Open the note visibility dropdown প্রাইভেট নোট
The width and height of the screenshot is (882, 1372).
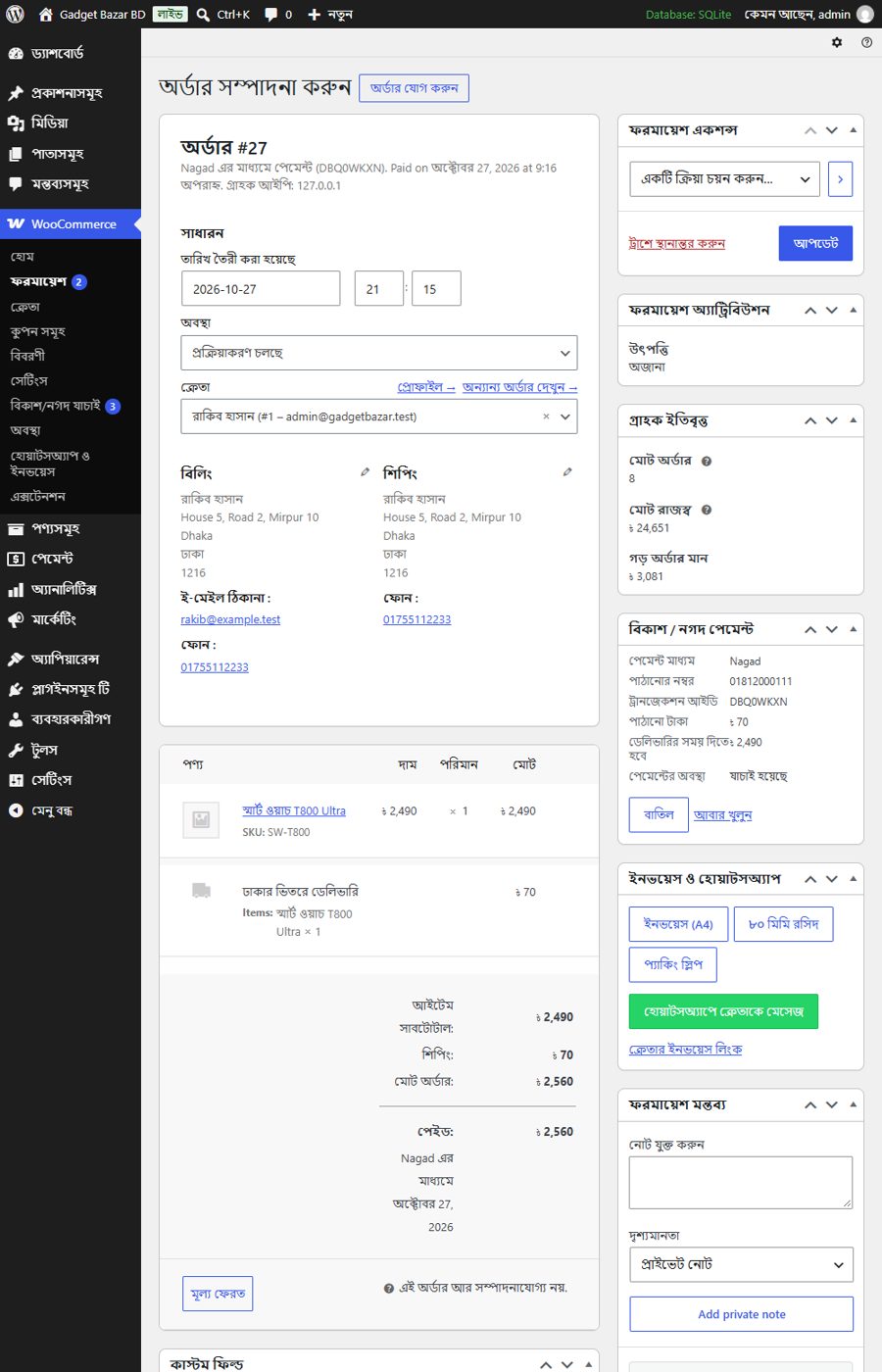(x=741, y=1264)
